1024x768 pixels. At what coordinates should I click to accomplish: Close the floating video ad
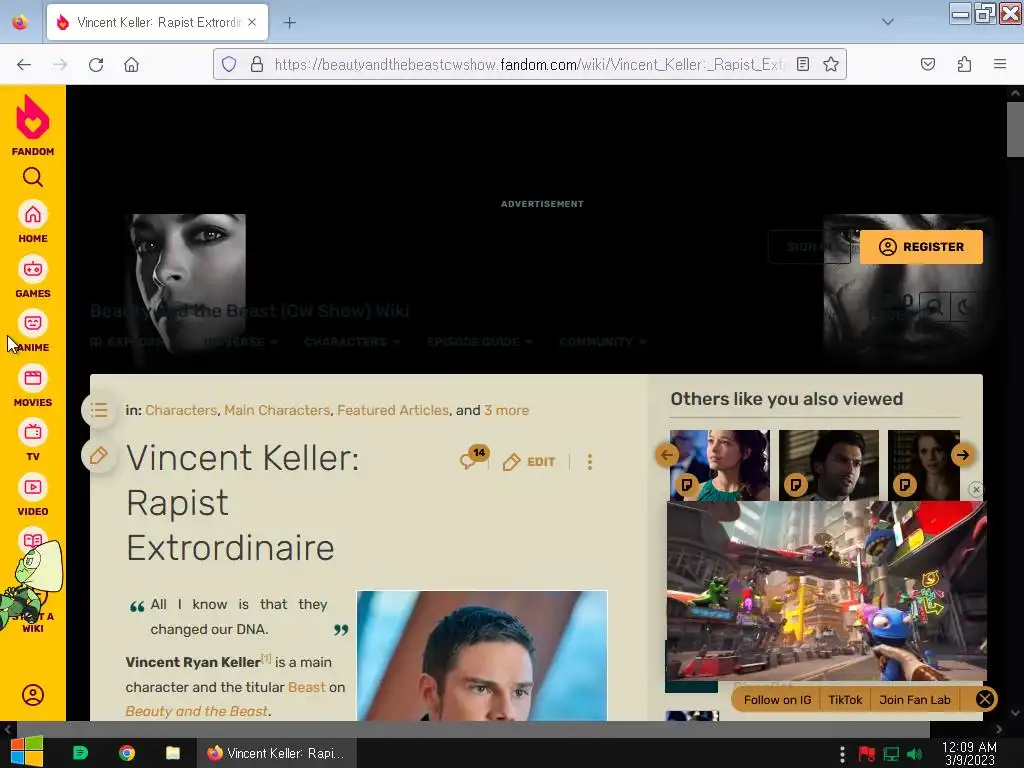point(976,489)
